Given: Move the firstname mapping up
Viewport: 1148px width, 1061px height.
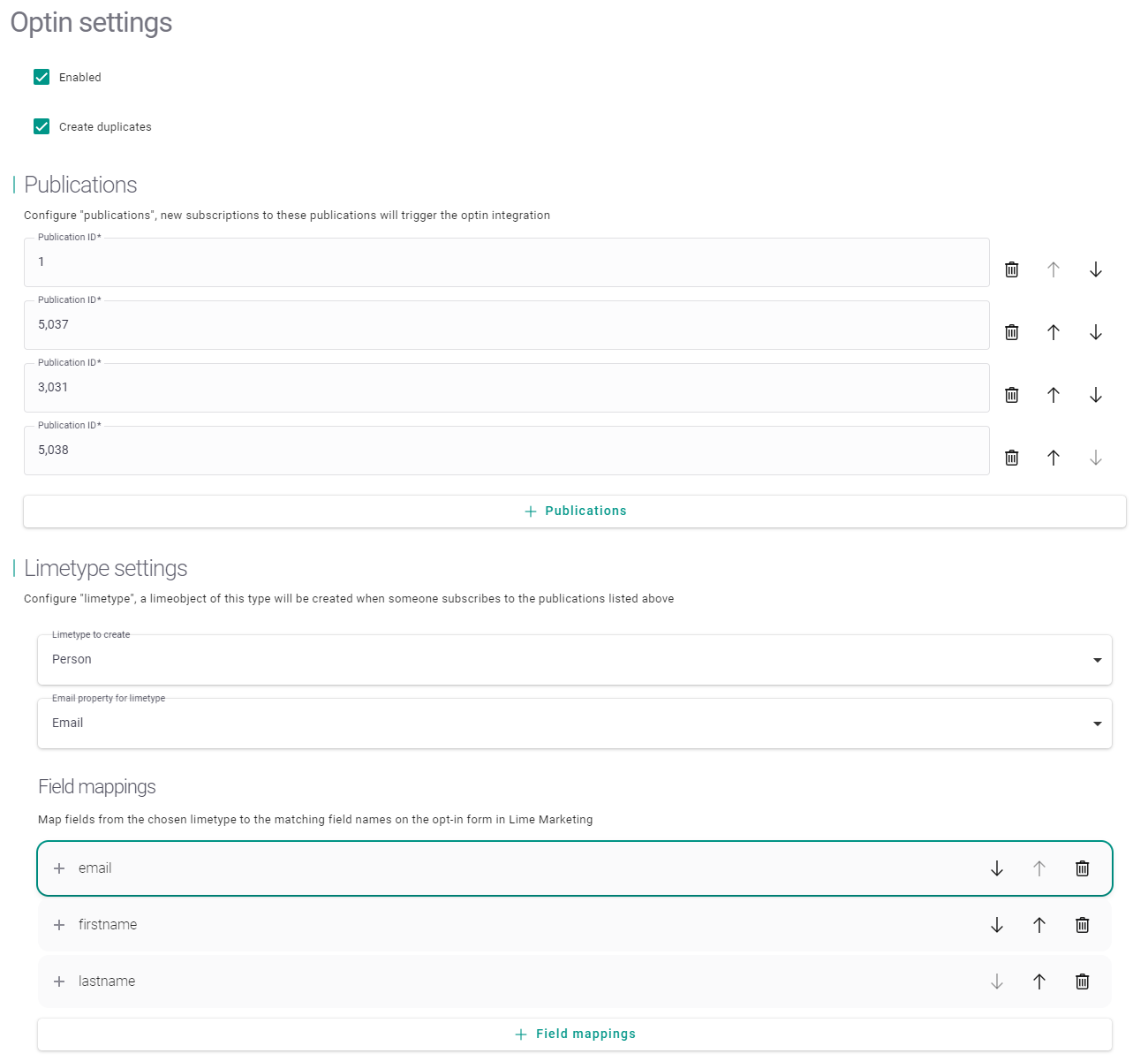Looking at the screenshot, I should (1039, 924).
